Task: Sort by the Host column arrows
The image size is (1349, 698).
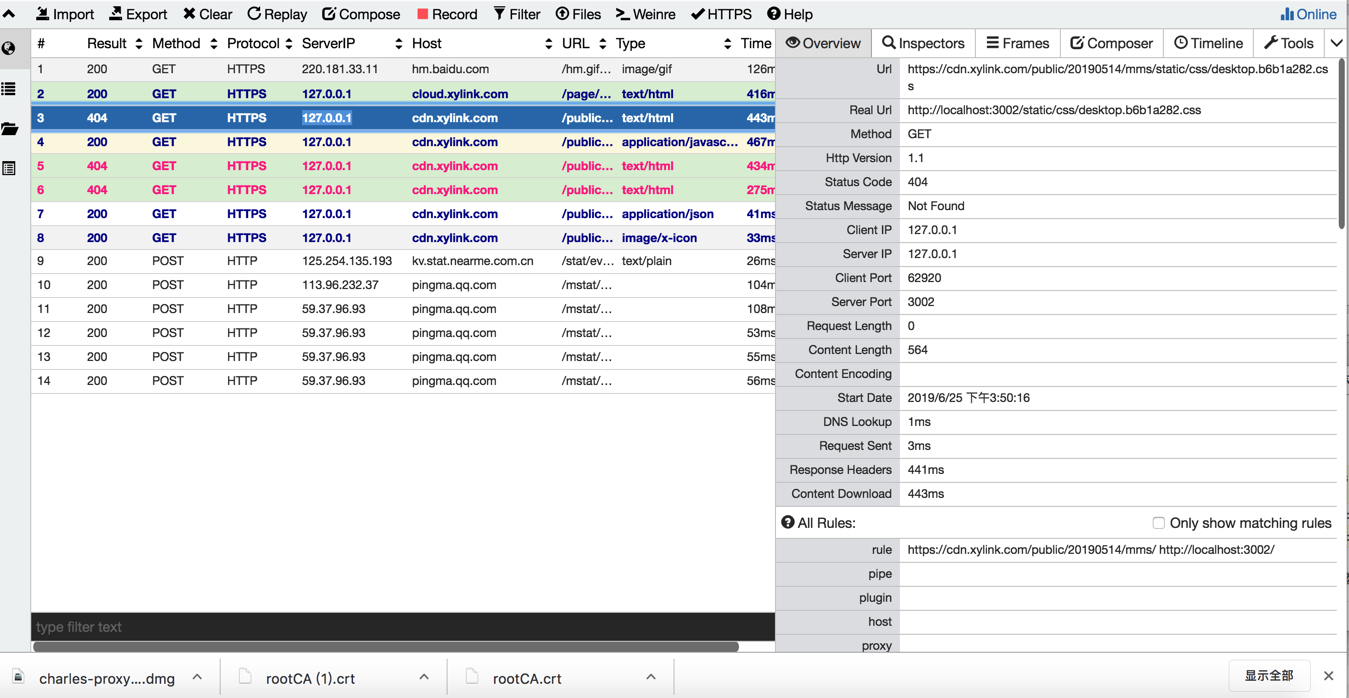Action: pos(548,44)
